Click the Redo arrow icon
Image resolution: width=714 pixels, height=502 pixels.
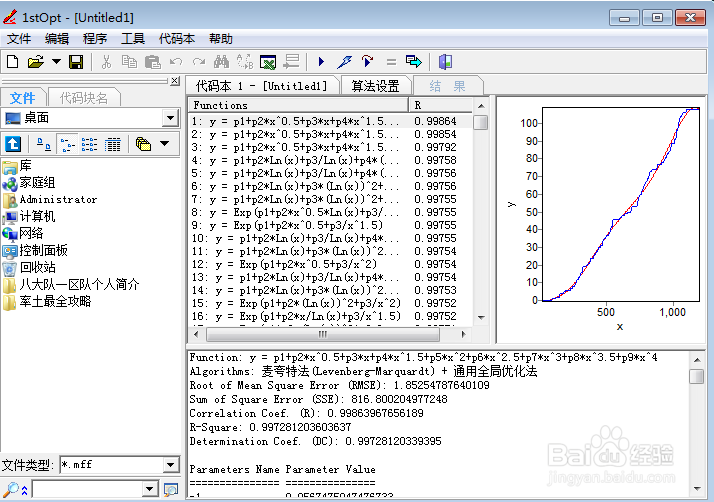point(199,61)
